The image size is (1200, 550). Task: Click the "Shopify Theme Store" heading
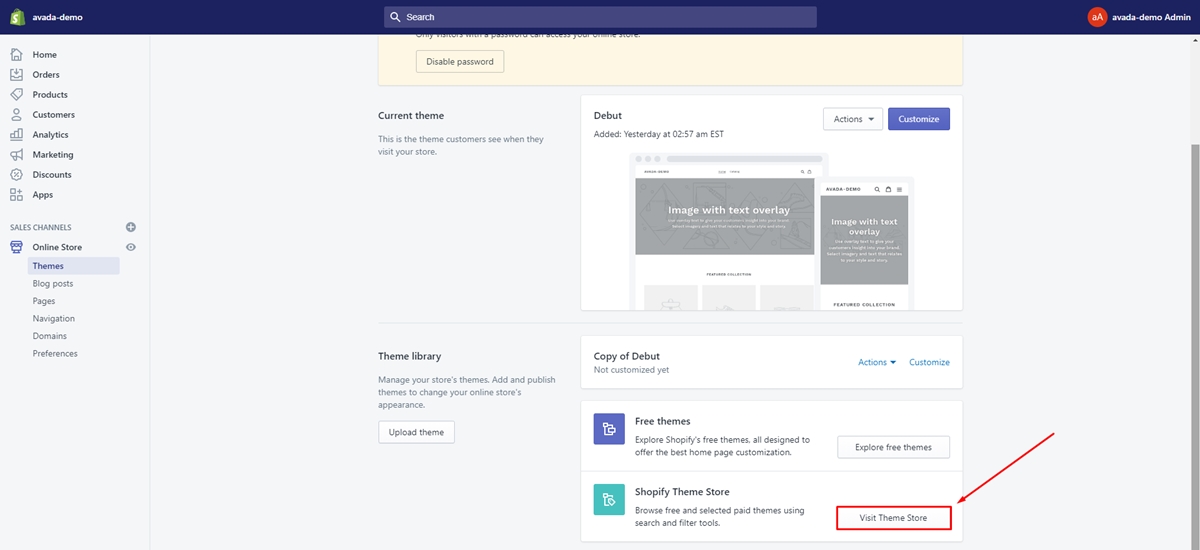[x=682, y=492]
